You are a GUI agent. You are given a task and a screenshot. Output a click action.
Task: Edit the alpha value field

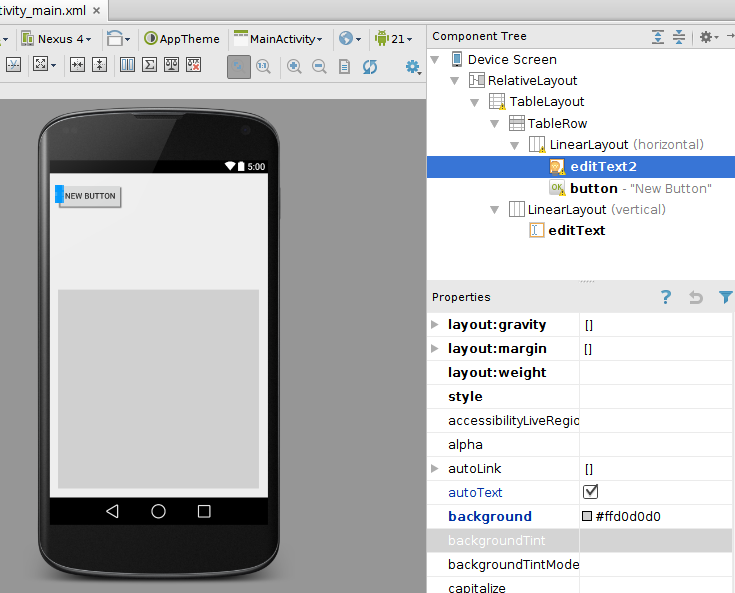point(655,444)
